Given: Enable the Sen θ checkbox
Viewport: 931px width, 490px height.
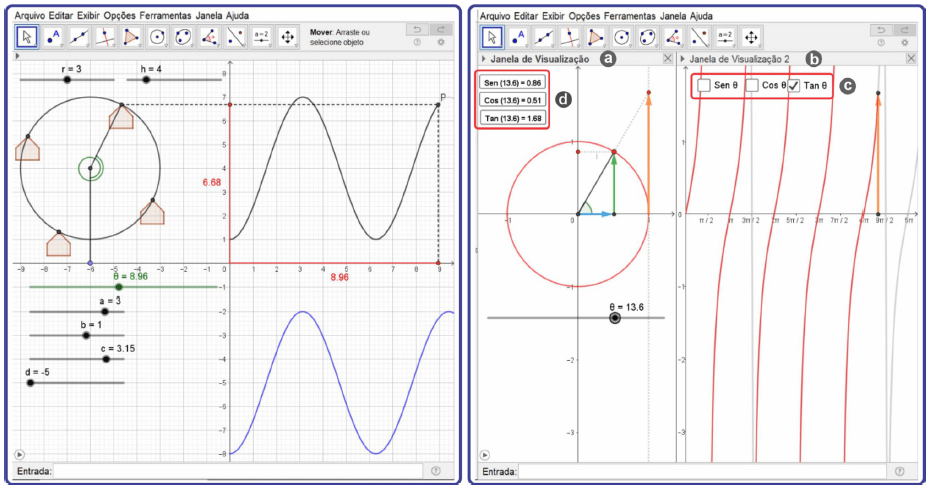Looking at the screenshot, I should coord(704,86).
